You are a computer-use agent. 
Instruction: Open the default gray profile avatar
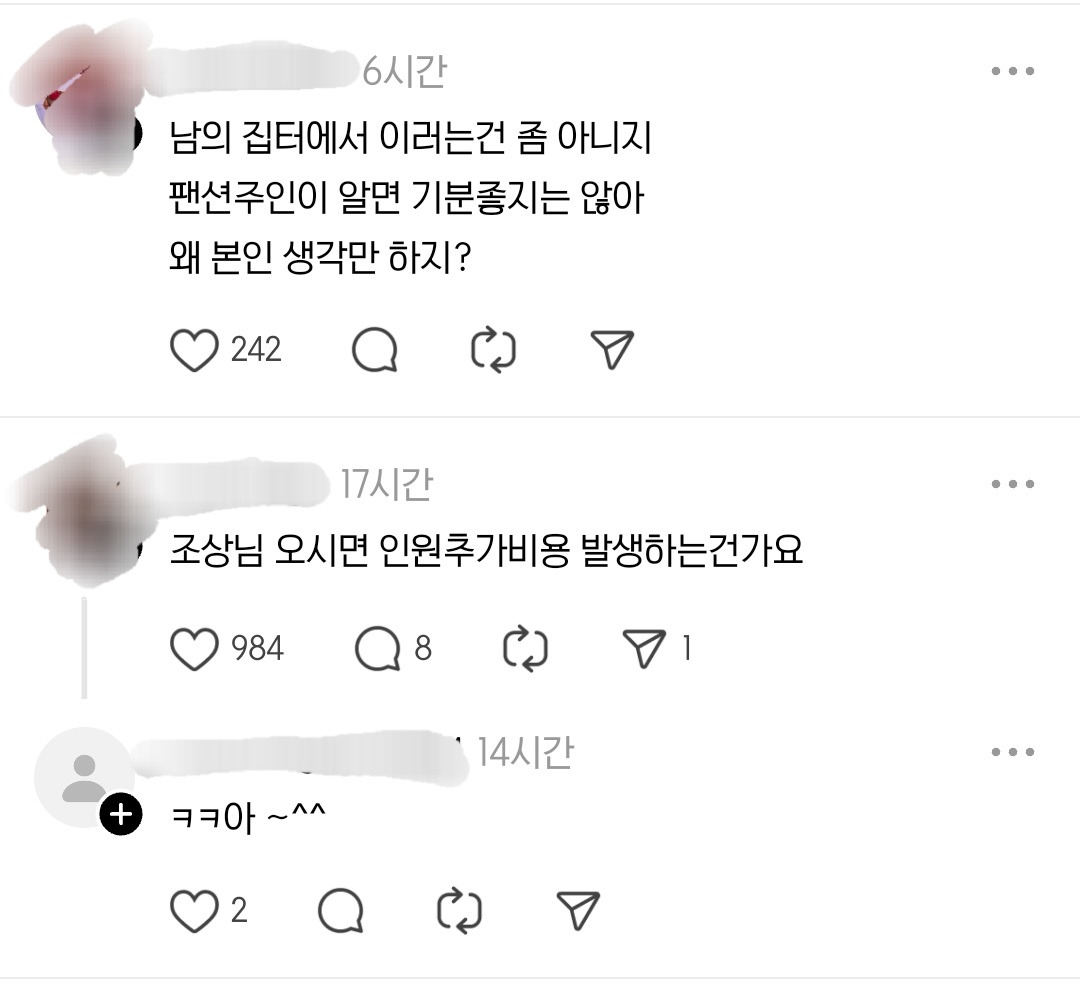point(84,778)
